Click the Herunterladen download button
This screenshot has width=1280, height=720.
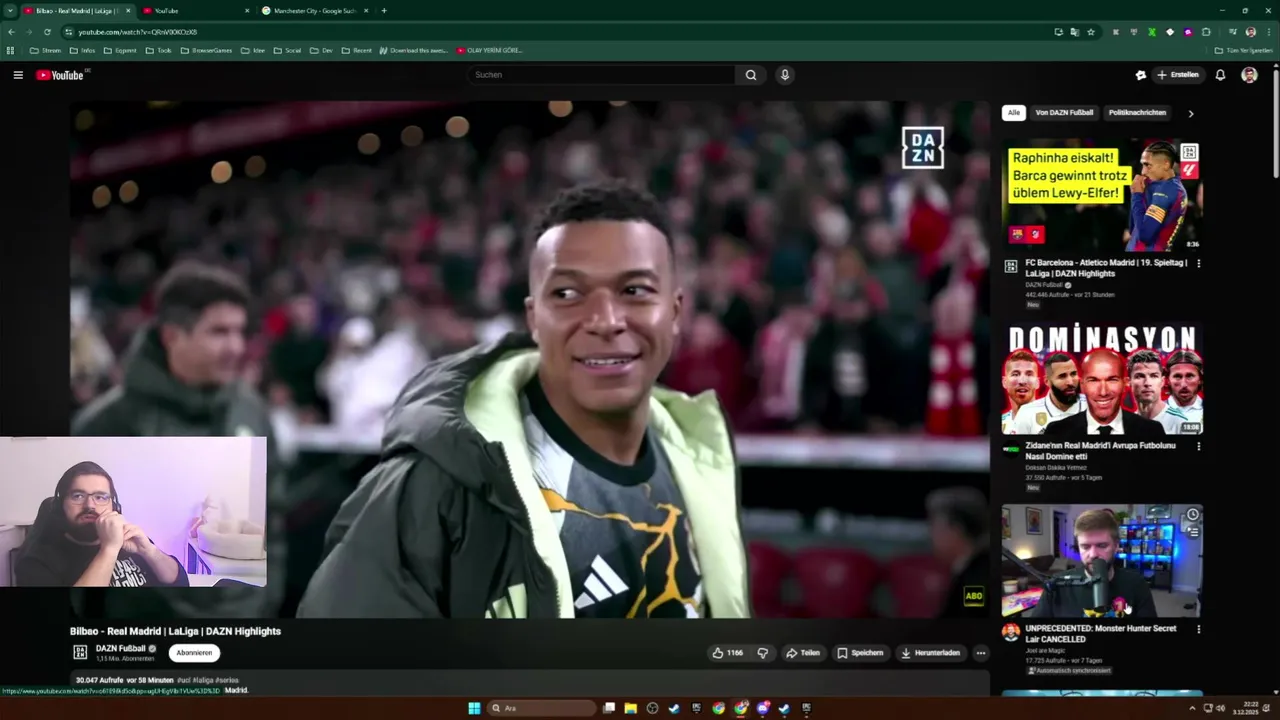point(931,653)
